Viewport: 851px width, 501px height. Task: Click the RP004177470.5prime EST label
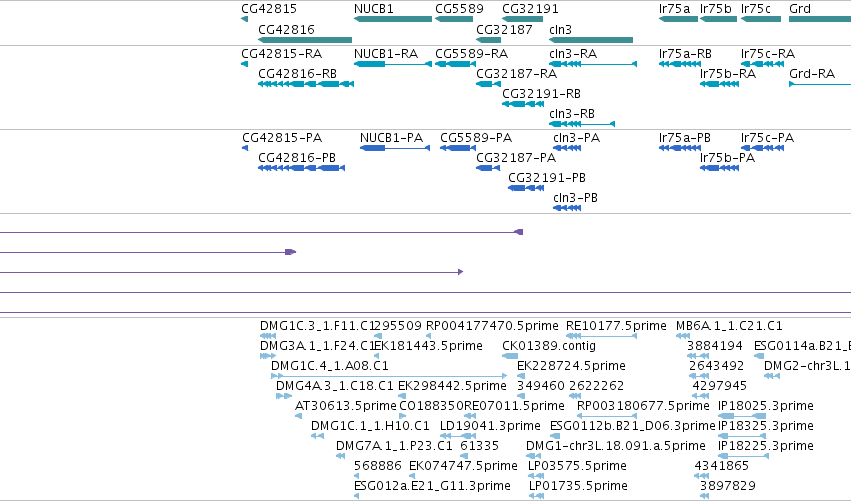tap(492, 326)
